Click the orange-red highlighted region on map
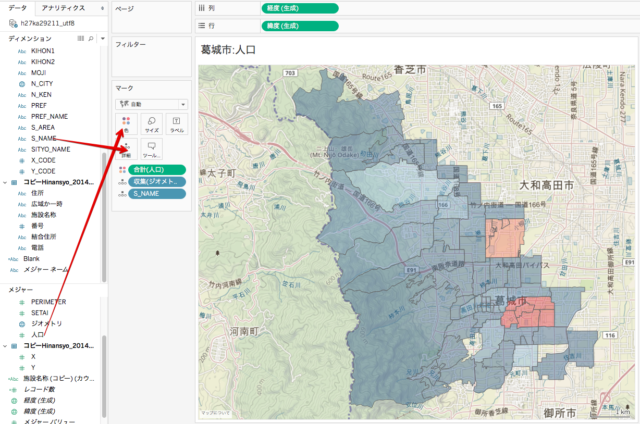The image size is (640, 424). (526, 312)
